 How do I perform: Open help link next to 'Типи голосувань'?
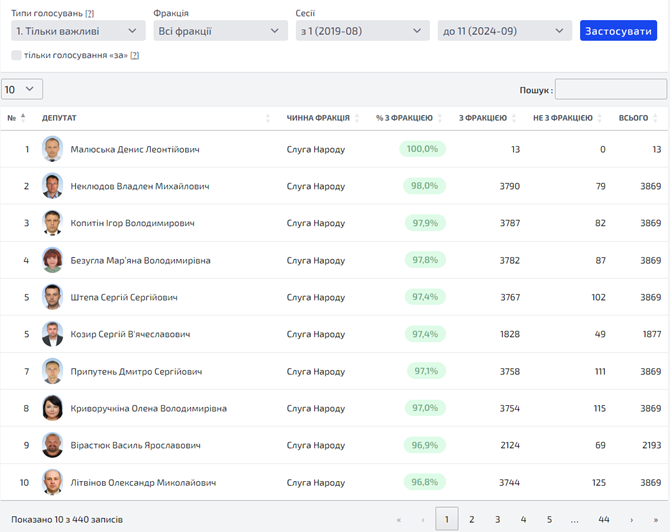click(x=89, y=13)
